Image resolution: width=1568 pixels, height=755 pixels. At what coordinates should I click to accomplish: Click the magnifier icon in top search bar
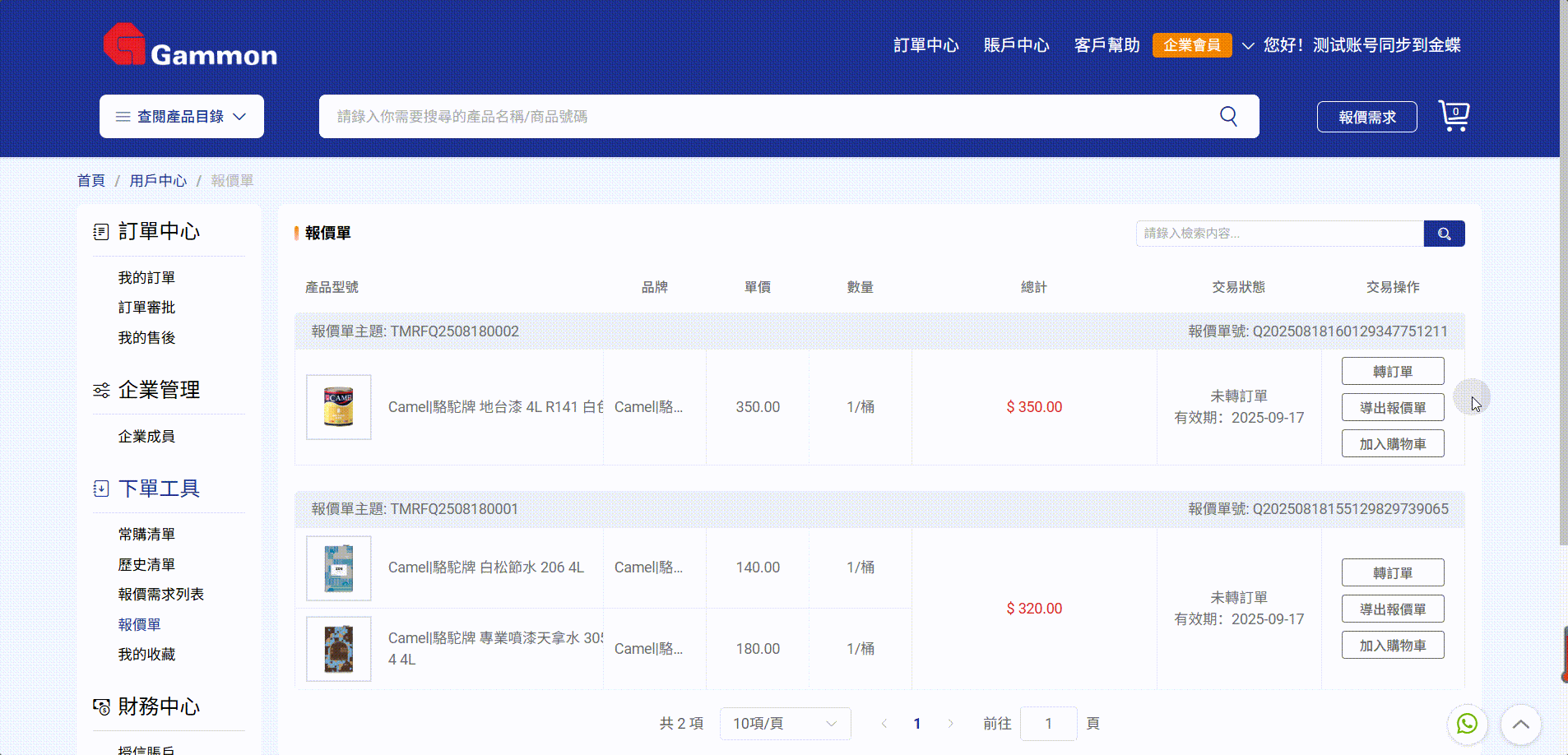click(x=1228, y=116)
